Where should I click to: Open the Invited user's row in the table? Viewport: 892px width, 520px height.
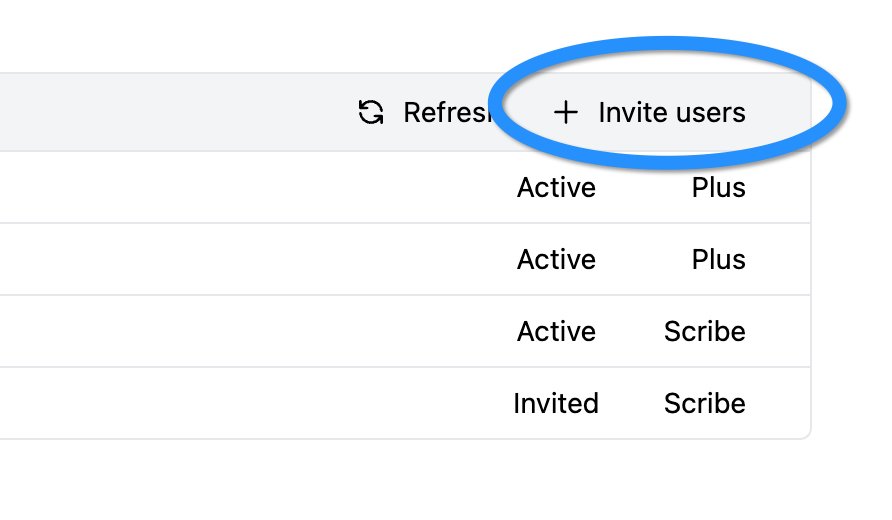(x=250, y=404)
